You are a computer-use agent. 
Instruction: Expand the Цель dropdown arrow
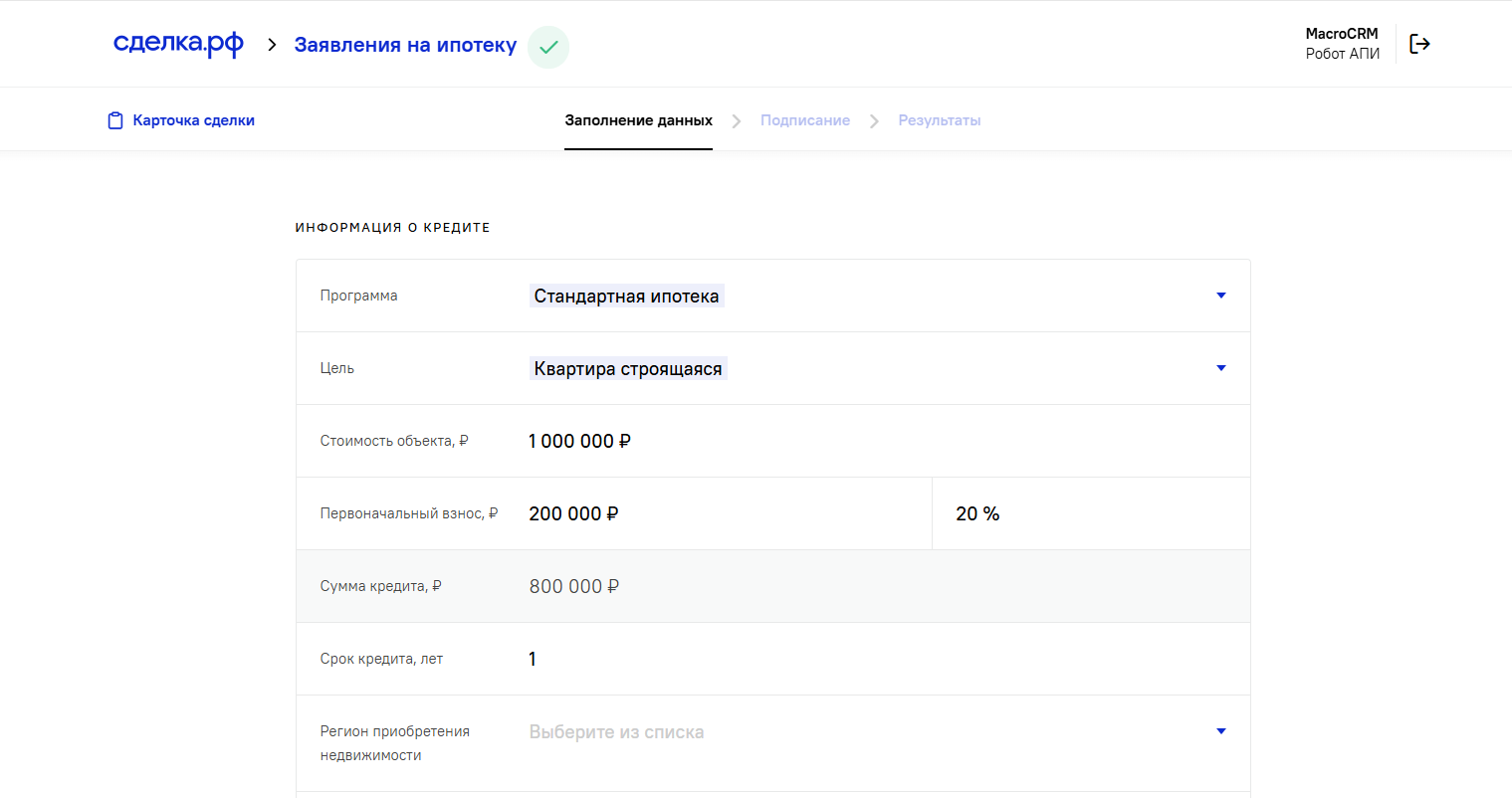[1221, 368]
